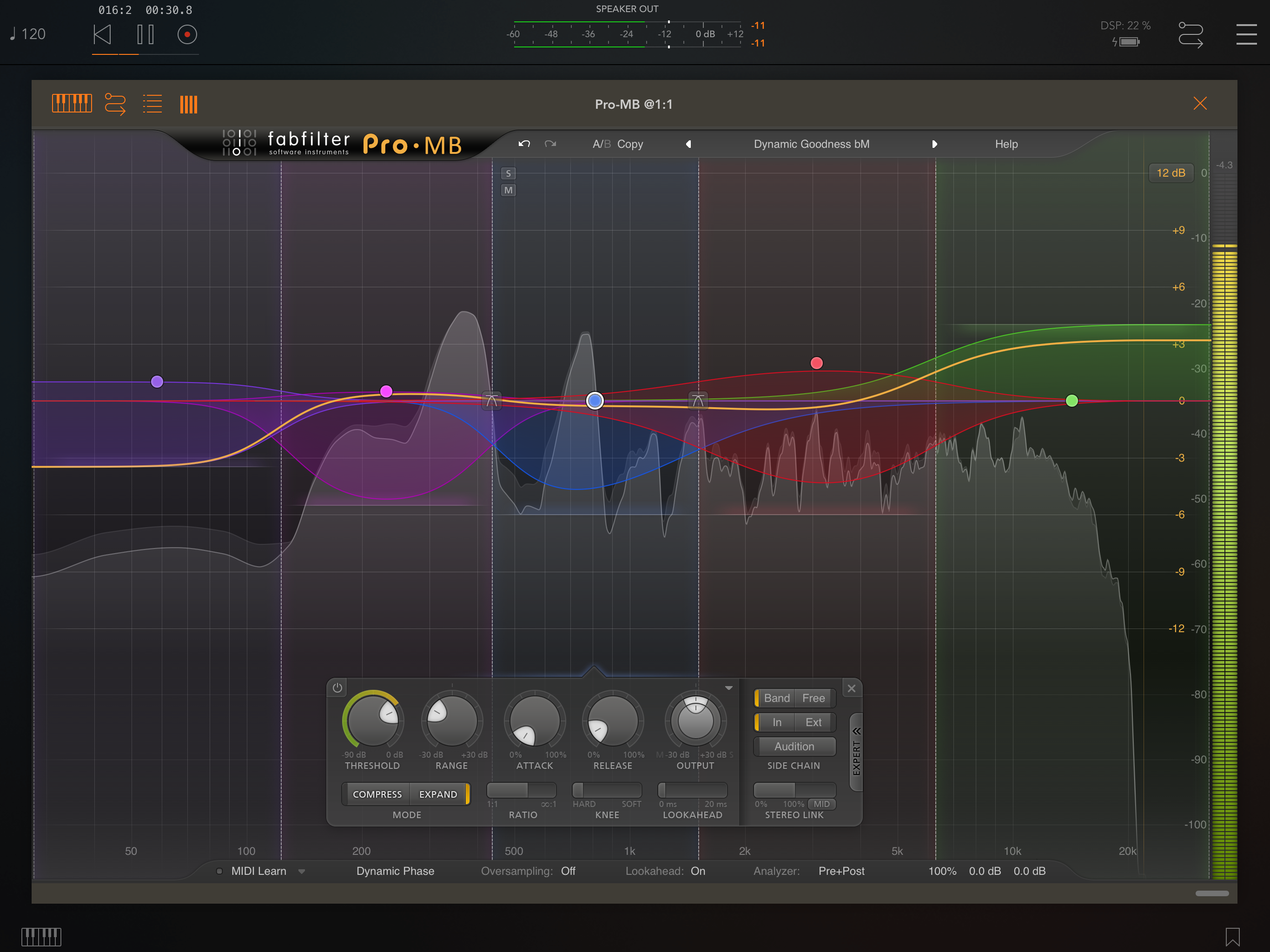Screen dimensions: 1270x952
Task: Click the Ratio slider
Action: (x=521, y=790)
